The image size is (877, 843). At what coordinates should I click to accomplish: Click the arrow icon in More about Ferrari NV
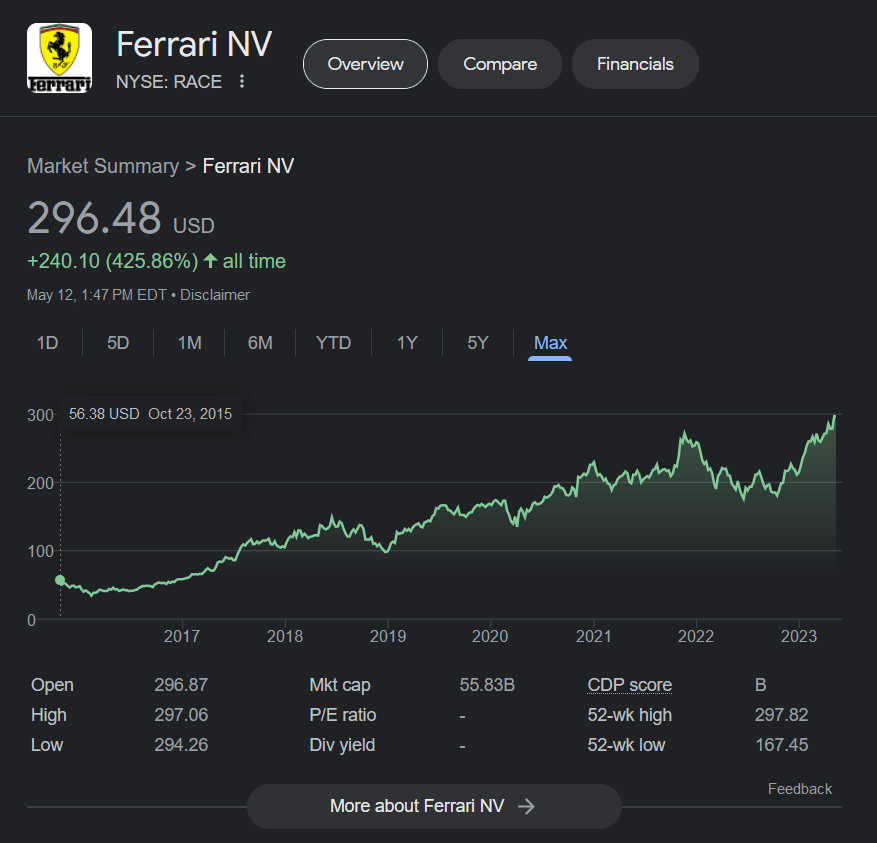click(x=526, y=806)
